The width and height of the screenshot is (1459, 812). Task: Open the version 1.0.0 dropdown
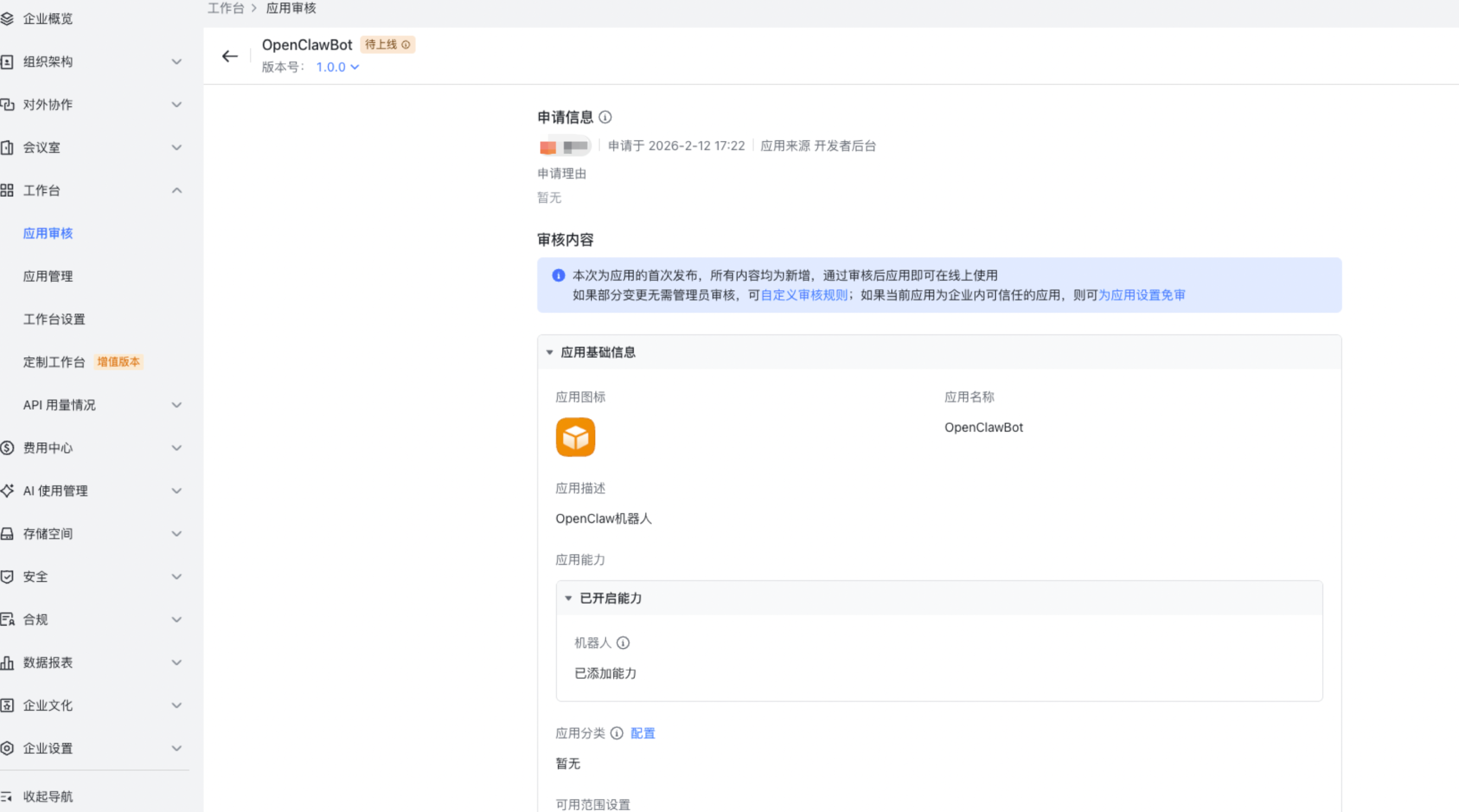click(x=337, y=67)
